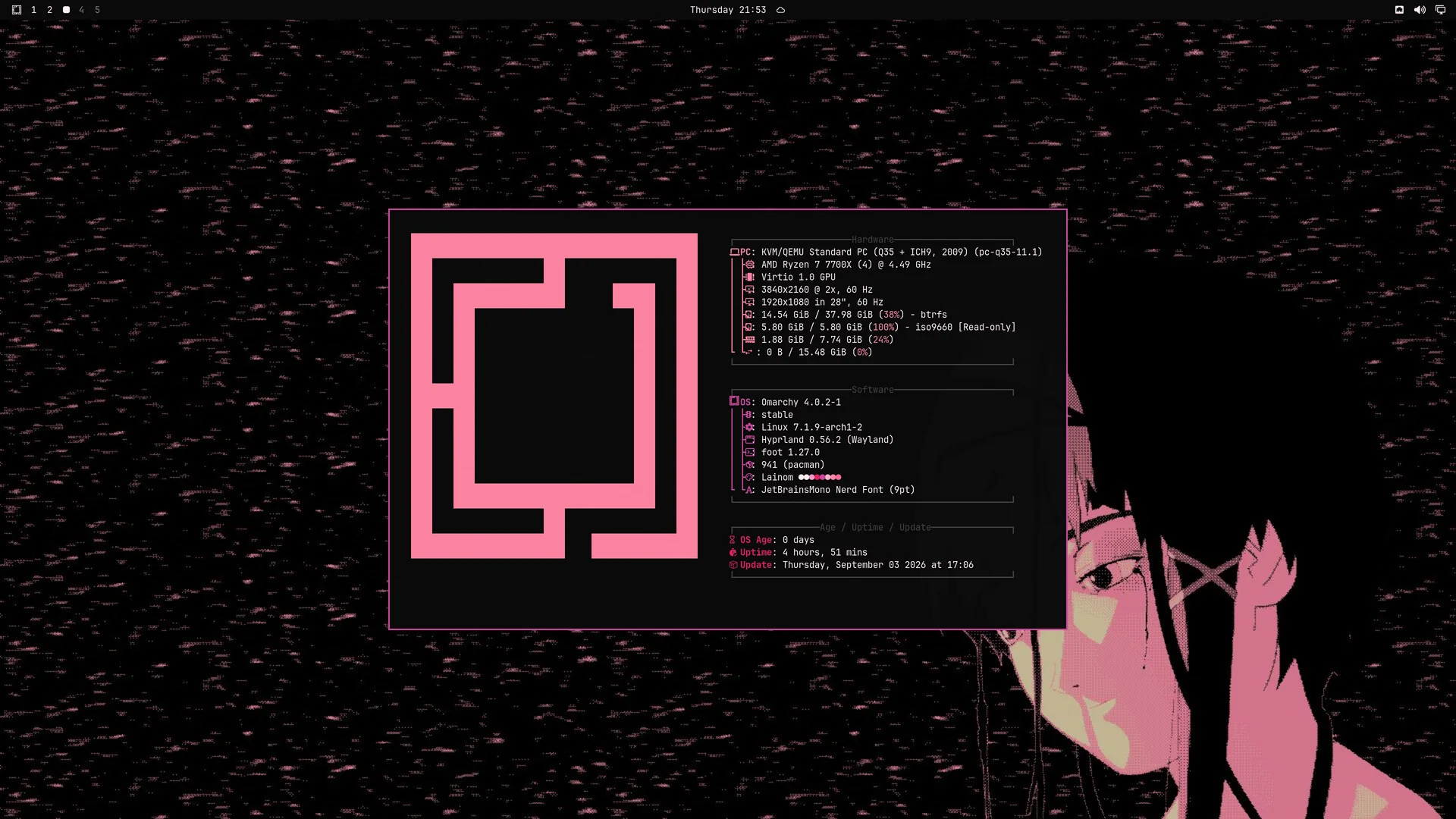Switch to workspace 1

(33, 10)
